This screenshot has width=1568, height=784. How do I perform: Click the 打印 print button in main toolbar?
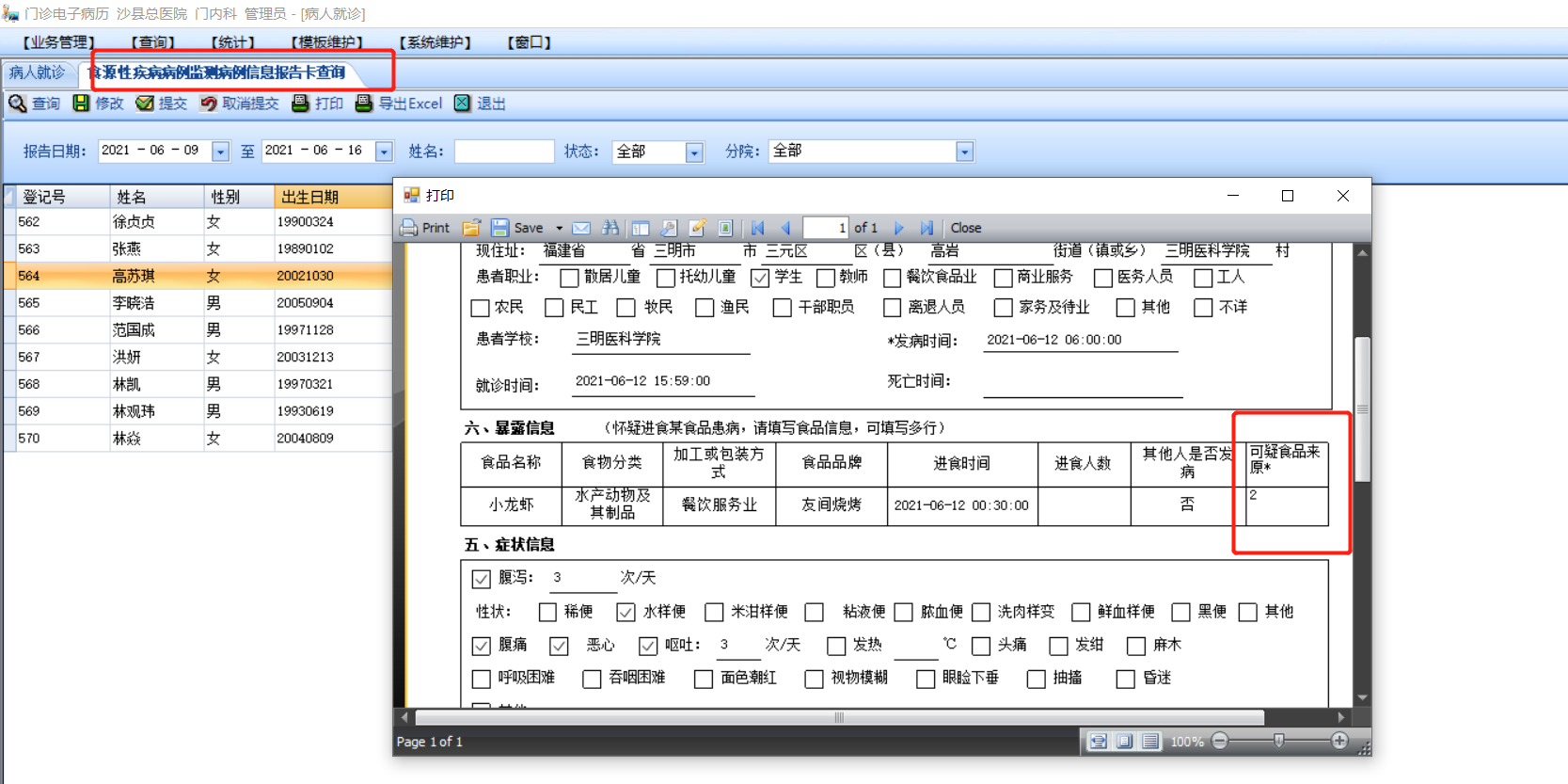[x=318, y=104]
